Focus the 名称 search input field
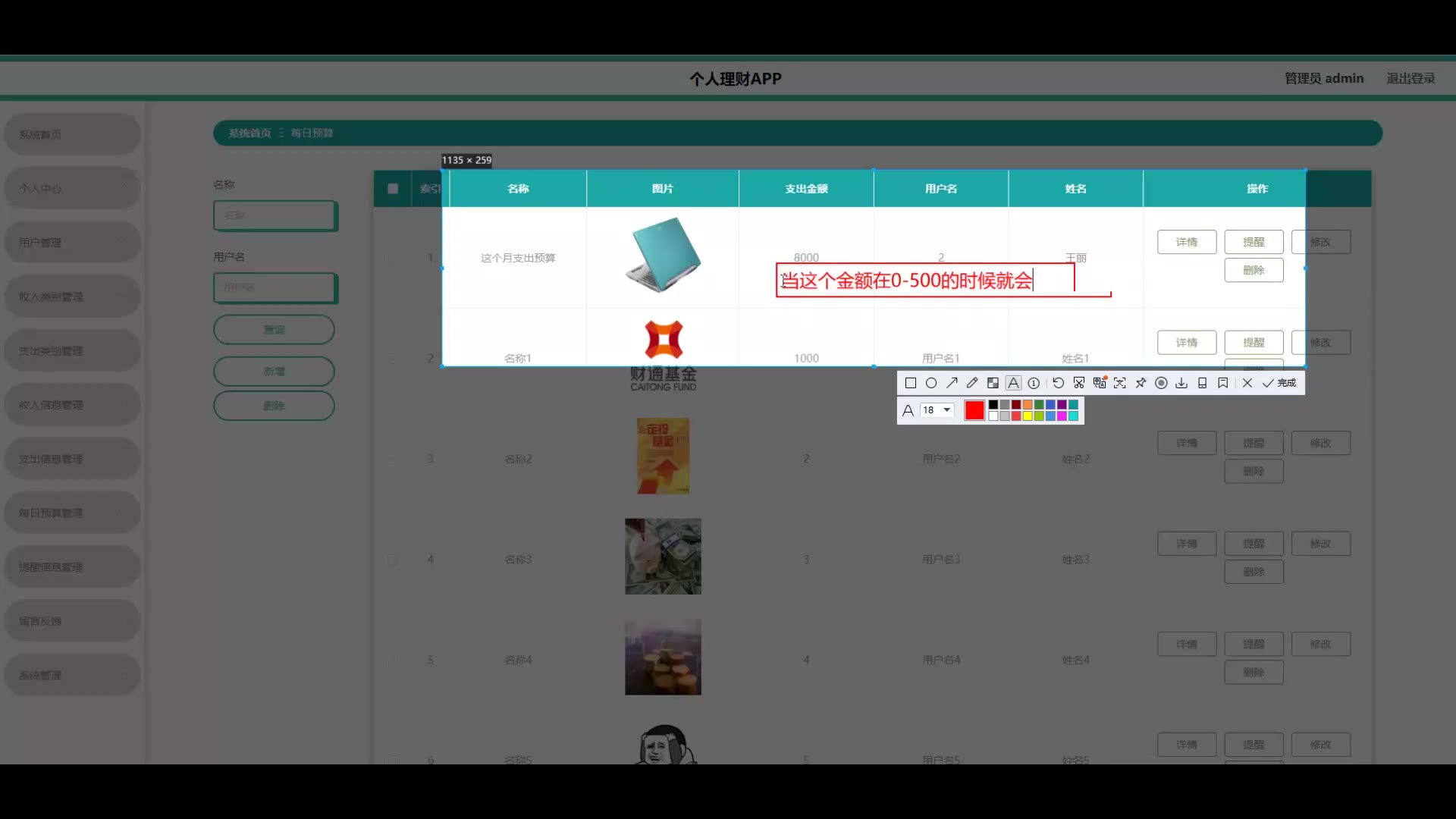This screenshot has height=819, width=1456. pyautogui.click(x=275, y=215)
